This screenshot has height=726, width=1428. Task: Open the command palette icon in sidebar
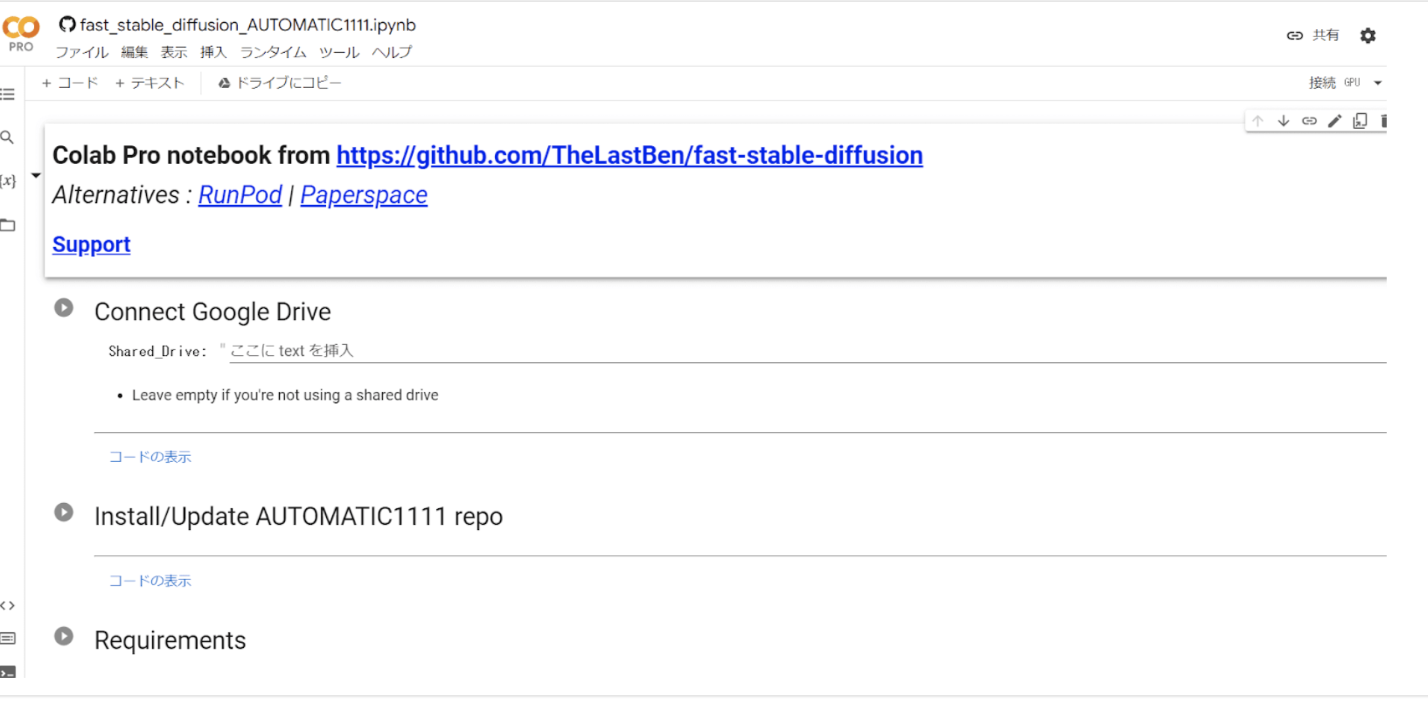tap(8, 638)
